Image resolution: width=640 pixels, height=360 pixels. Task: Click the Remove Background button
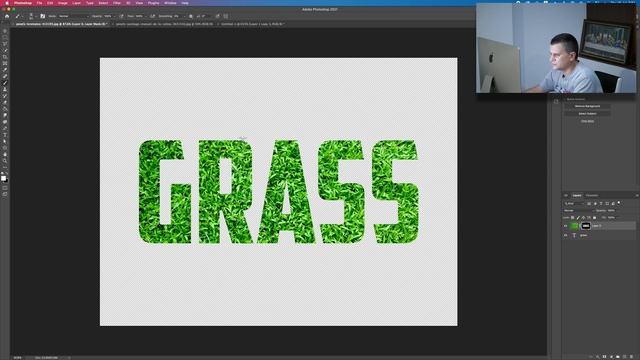click(x=587, y=106)
